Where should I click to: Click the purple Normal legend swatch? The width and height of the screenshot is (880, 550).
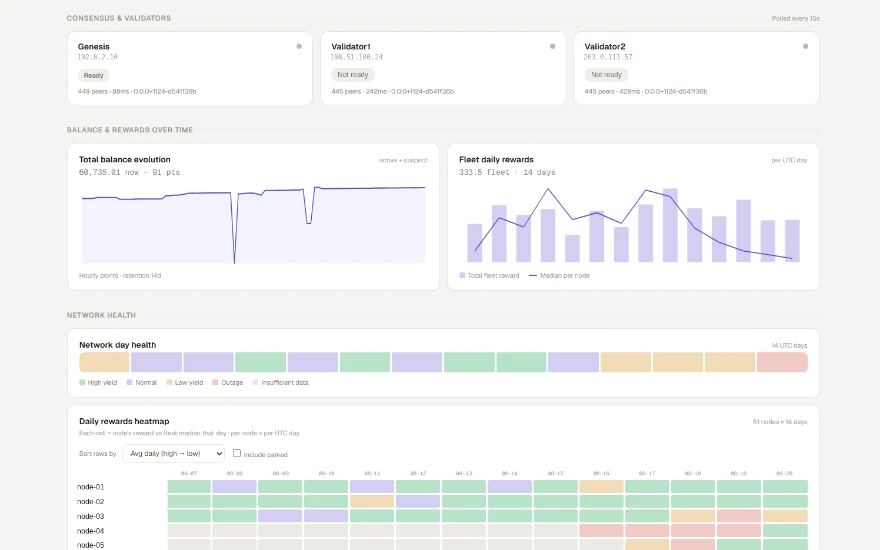point(129,382)
